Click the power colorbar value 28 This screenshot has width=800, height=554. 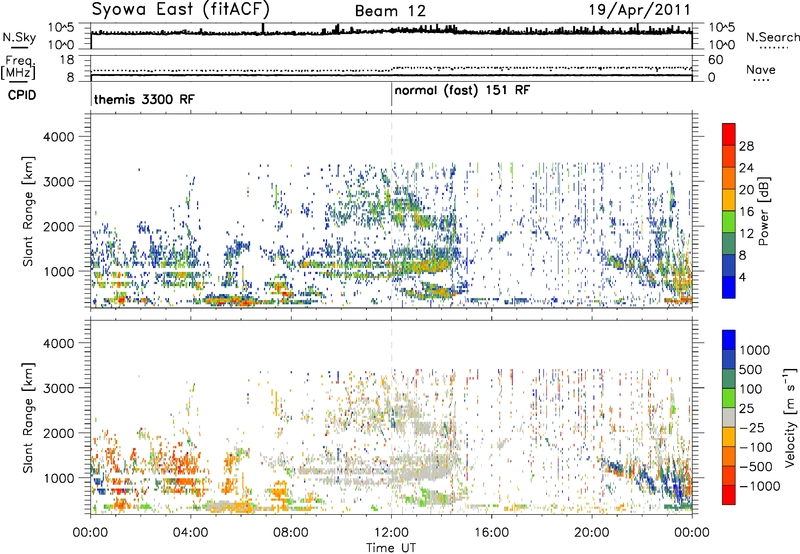pyautogui.click(x=746, y=146)
